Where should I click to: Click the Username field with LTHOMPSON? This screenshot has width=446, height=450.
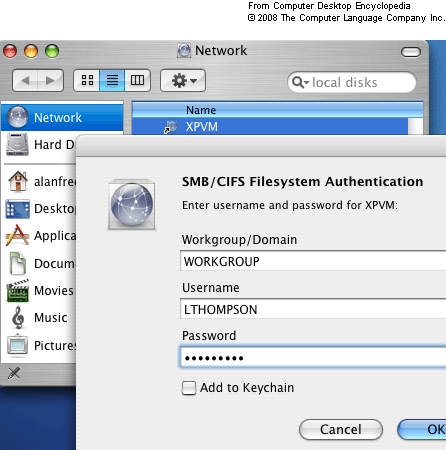point(313,309)
